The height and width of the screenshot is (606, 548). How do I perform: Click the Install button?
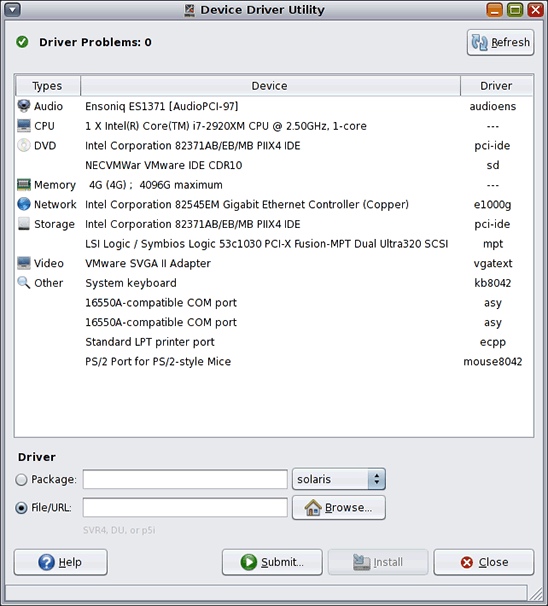[378, 562]
